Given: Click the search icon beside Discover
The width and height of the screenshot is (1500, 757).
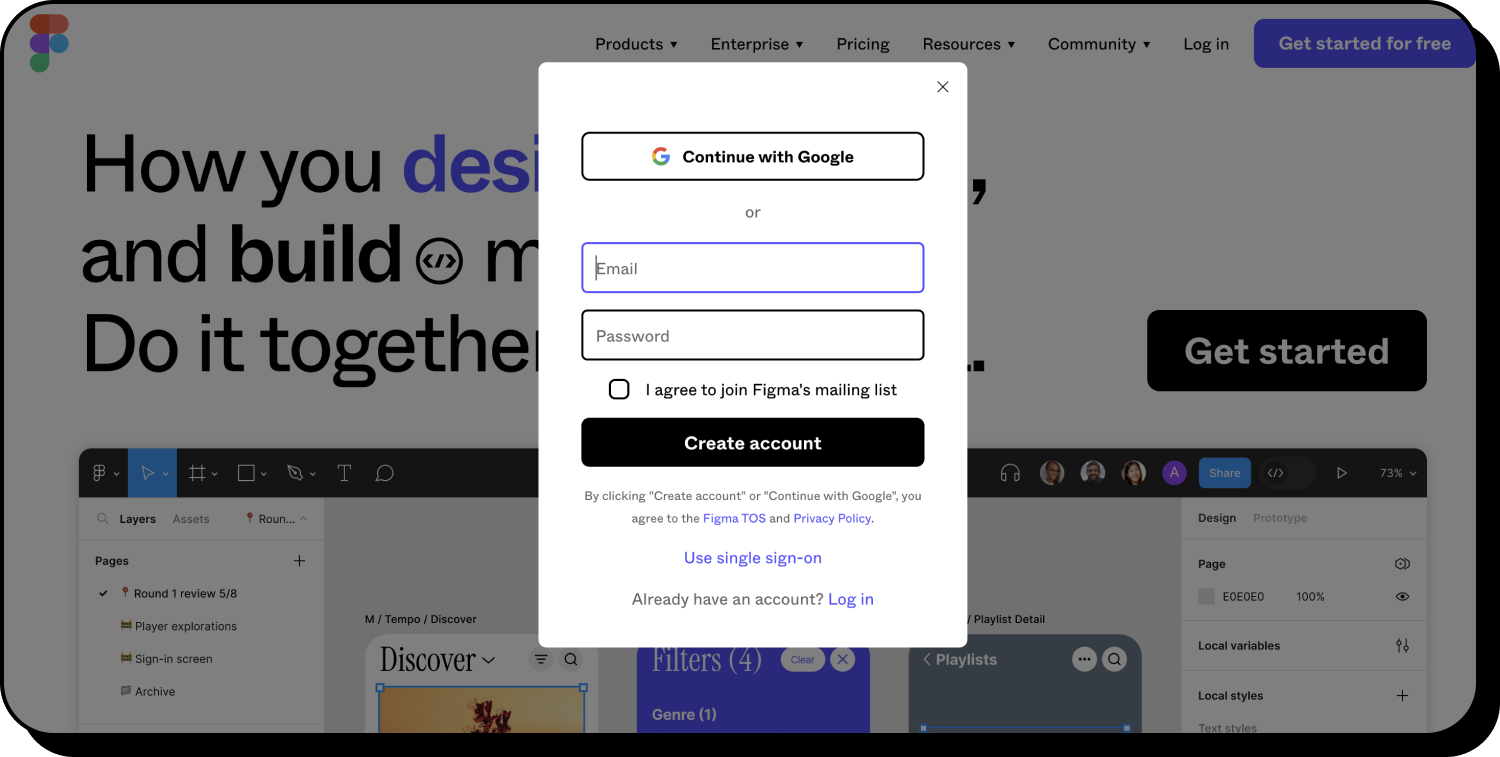Looking at the screenshot, I should click(571, 660).
